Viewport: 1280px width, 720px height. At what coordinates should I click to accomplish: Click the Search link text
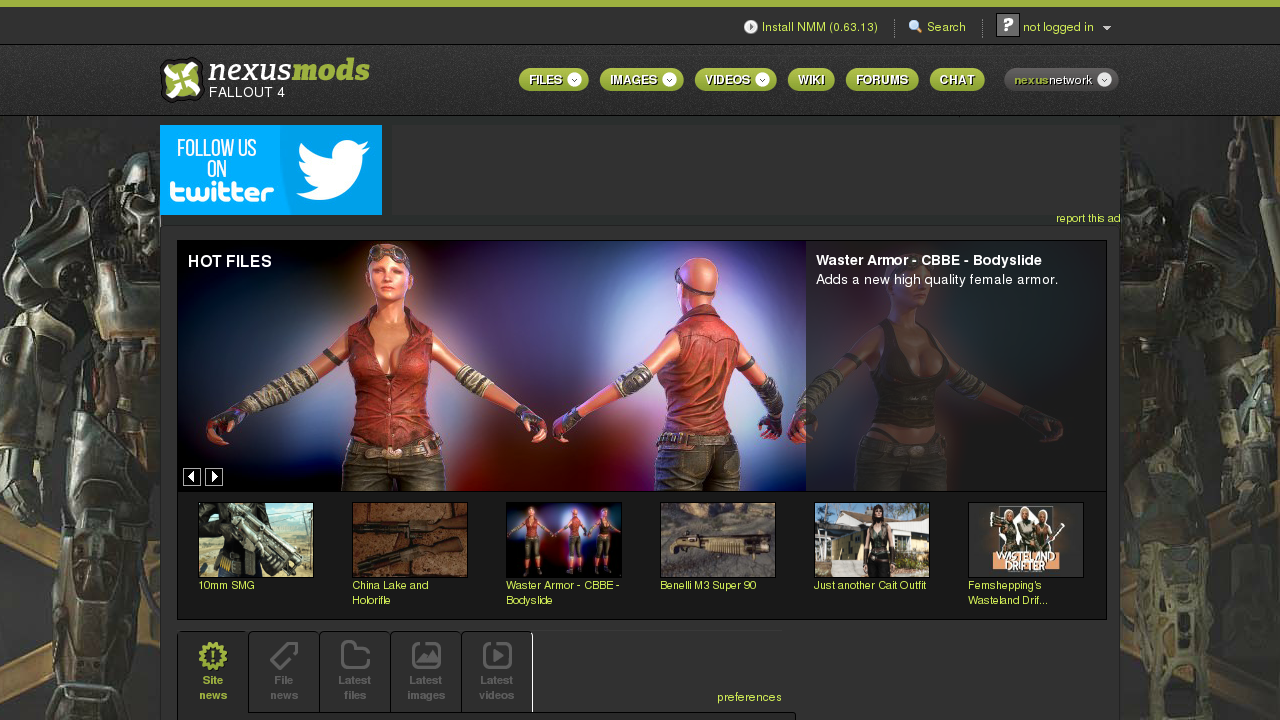946,27
